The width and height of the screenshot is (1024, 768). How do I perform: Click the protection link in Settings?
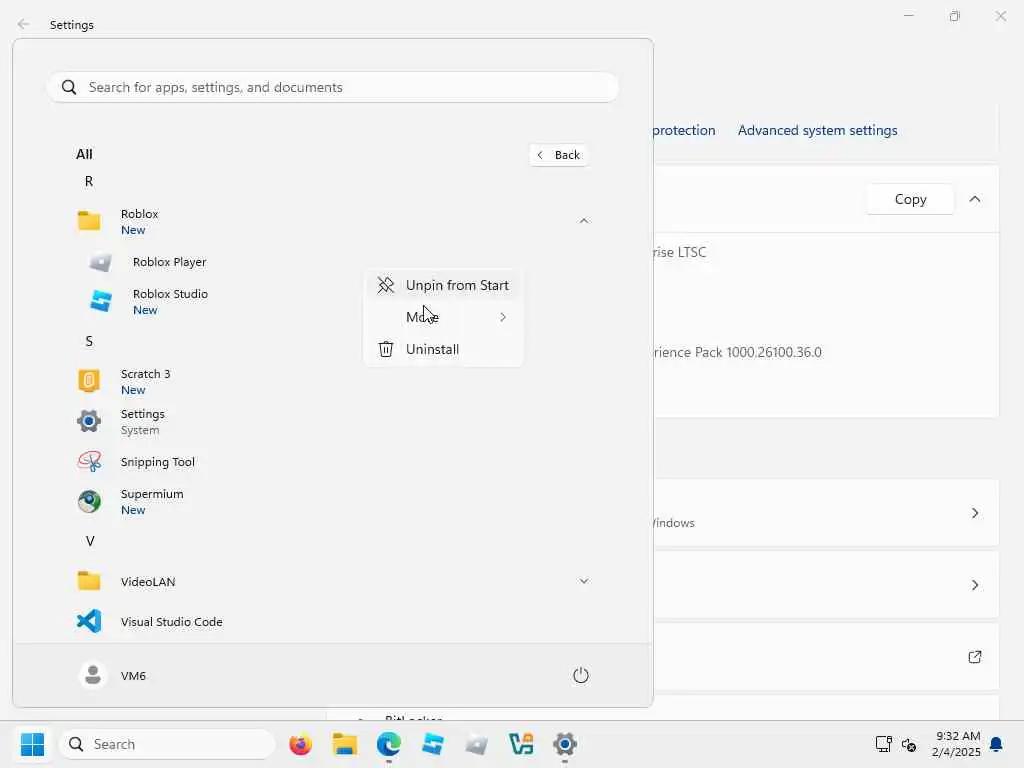click(x=684, y=131)
